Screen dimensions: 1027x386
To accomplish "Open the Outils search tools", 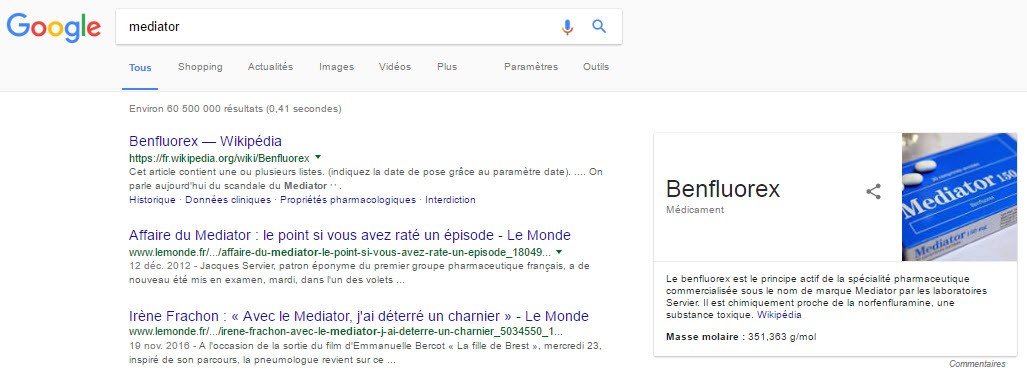I will (x=596, y=67).
